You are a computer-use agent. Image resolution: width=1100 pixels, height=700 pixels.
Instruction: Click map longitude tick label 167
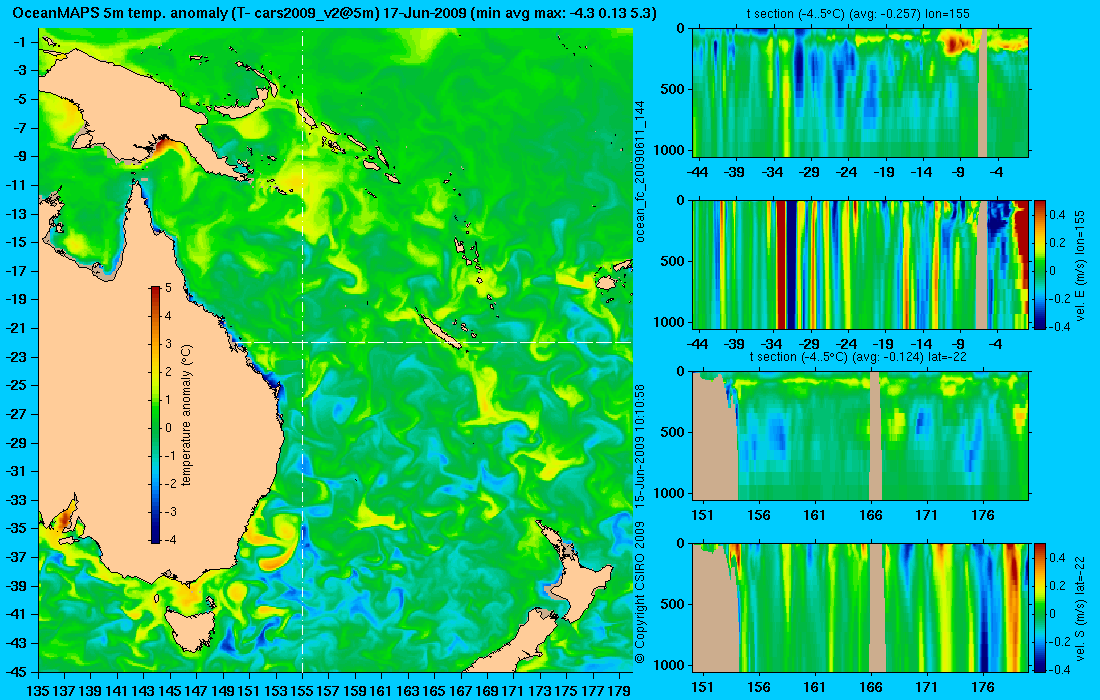tap(460, 691)
